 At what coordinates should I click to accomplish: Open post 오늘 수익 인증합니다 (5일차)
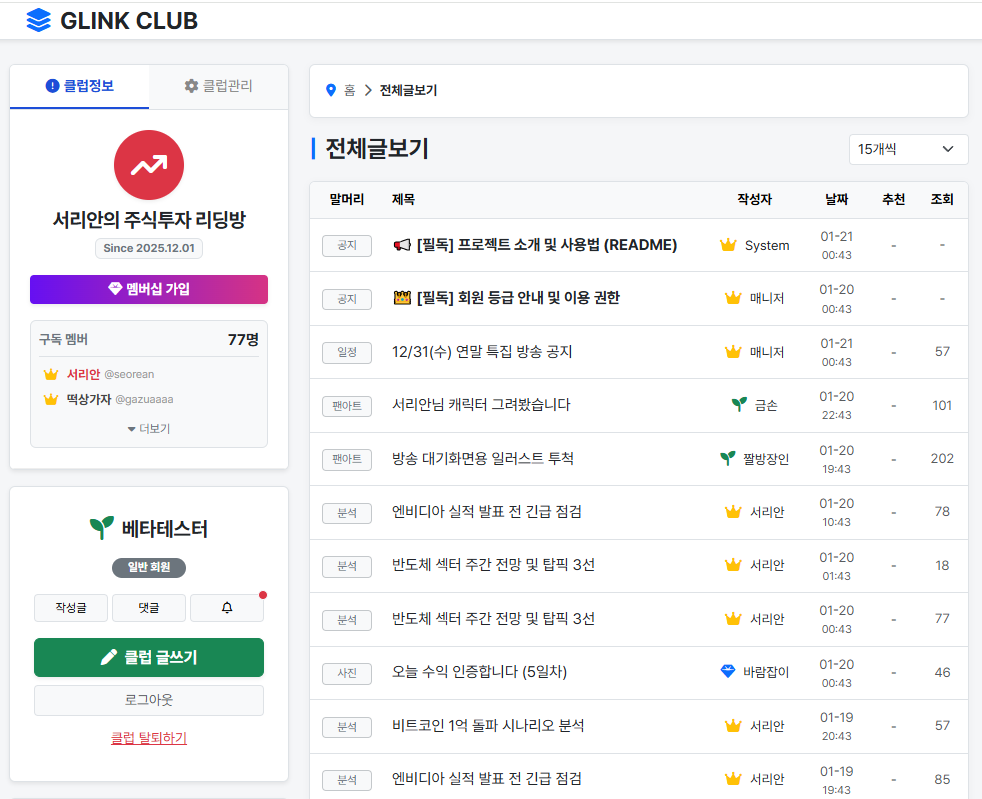pos(479,672)
